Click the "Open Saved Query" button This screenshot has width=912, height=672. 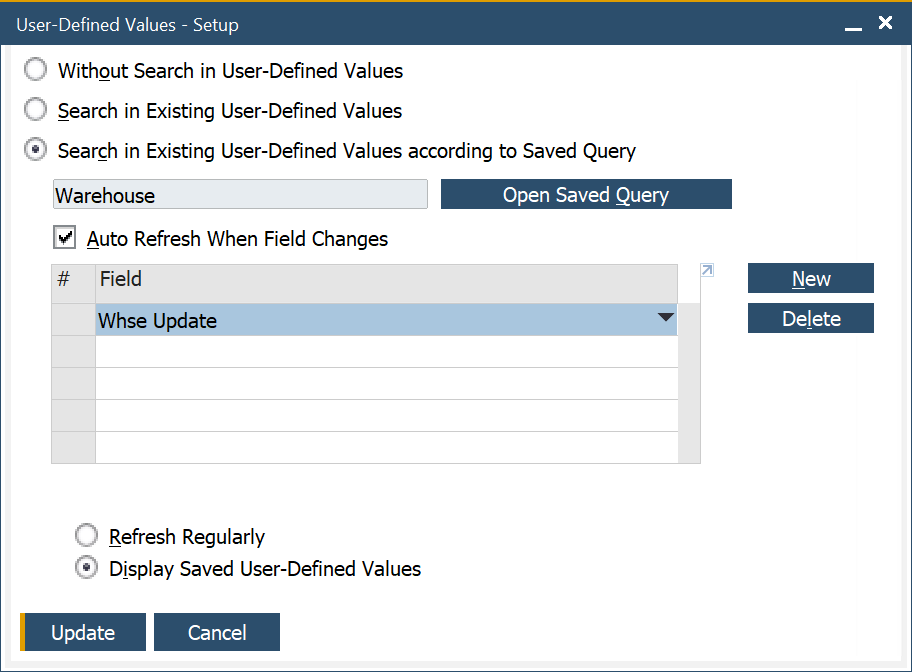[x=586, y=194]
